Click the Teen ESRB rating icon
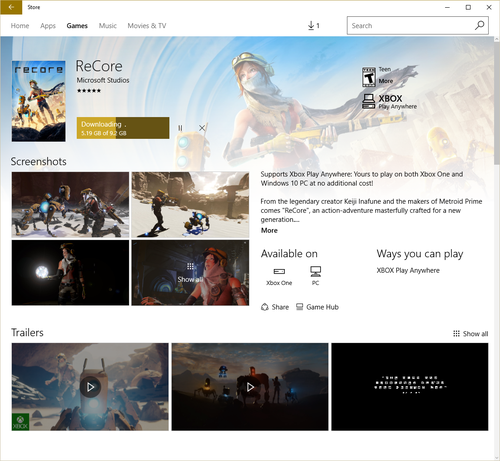Viewport: 500px width, 461px height. pyautogui.click(x=369, y=77)
